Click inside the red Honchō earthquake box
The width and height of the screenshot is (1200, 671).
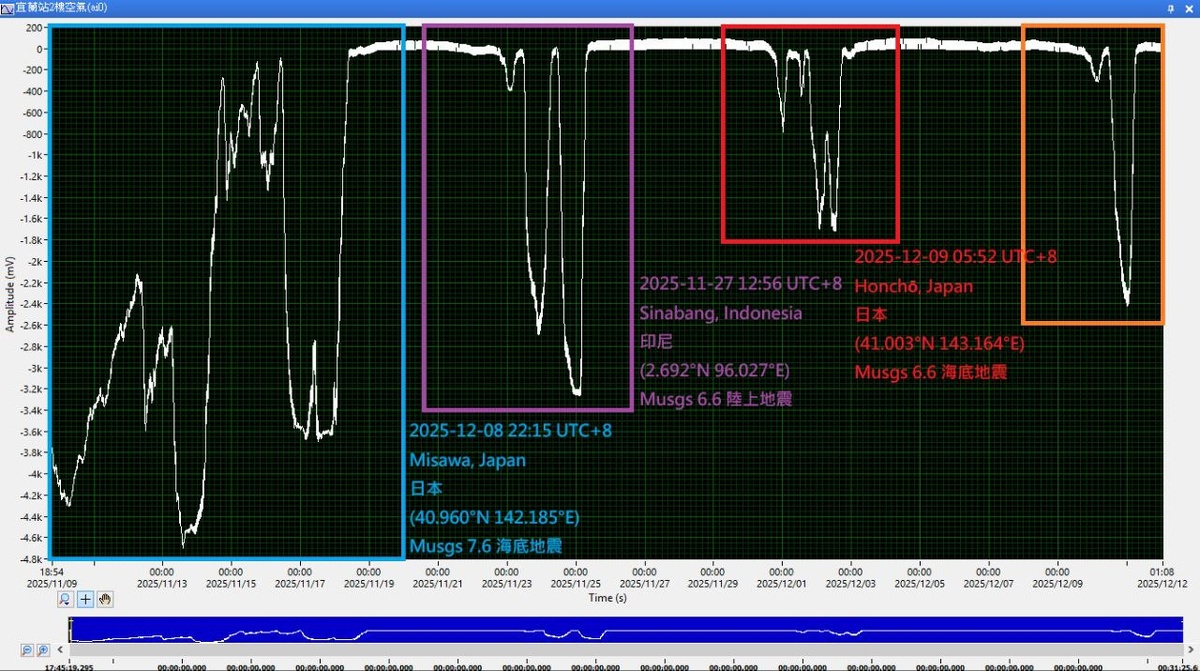[x=810, y=133]
